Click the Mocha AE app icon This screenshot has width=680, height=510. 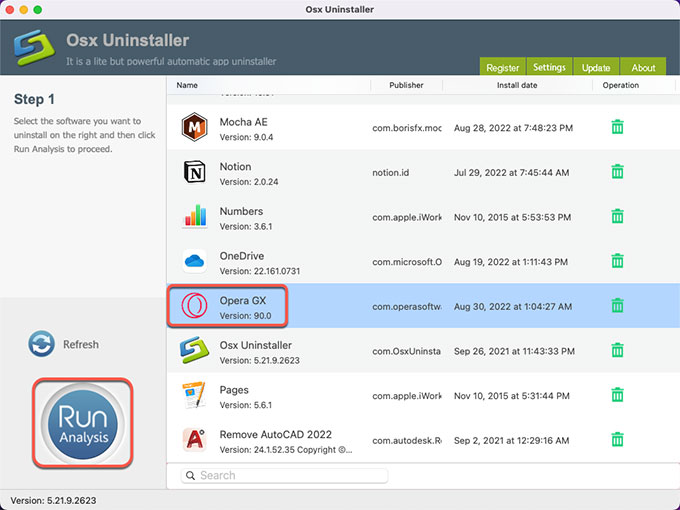[x=194, y=127]
